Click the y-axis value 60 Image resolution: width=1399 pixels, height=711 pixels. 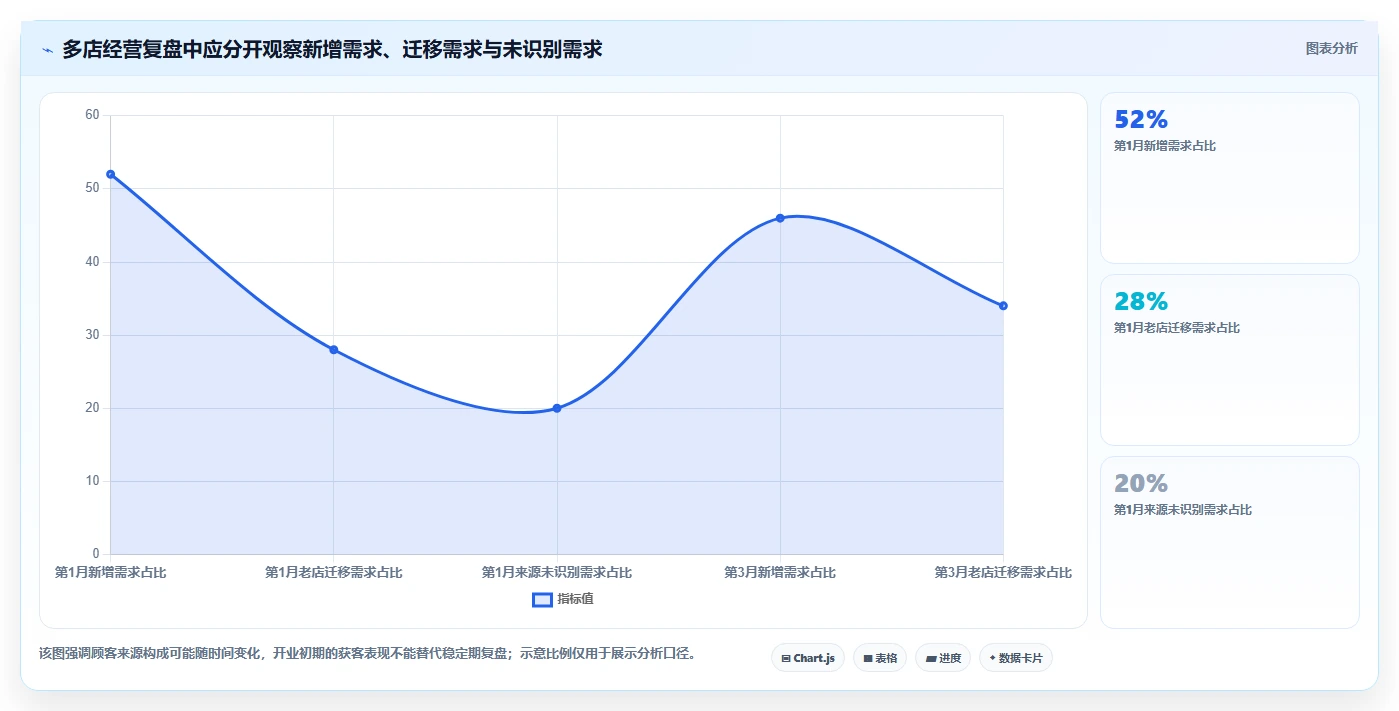coord(92,115)
